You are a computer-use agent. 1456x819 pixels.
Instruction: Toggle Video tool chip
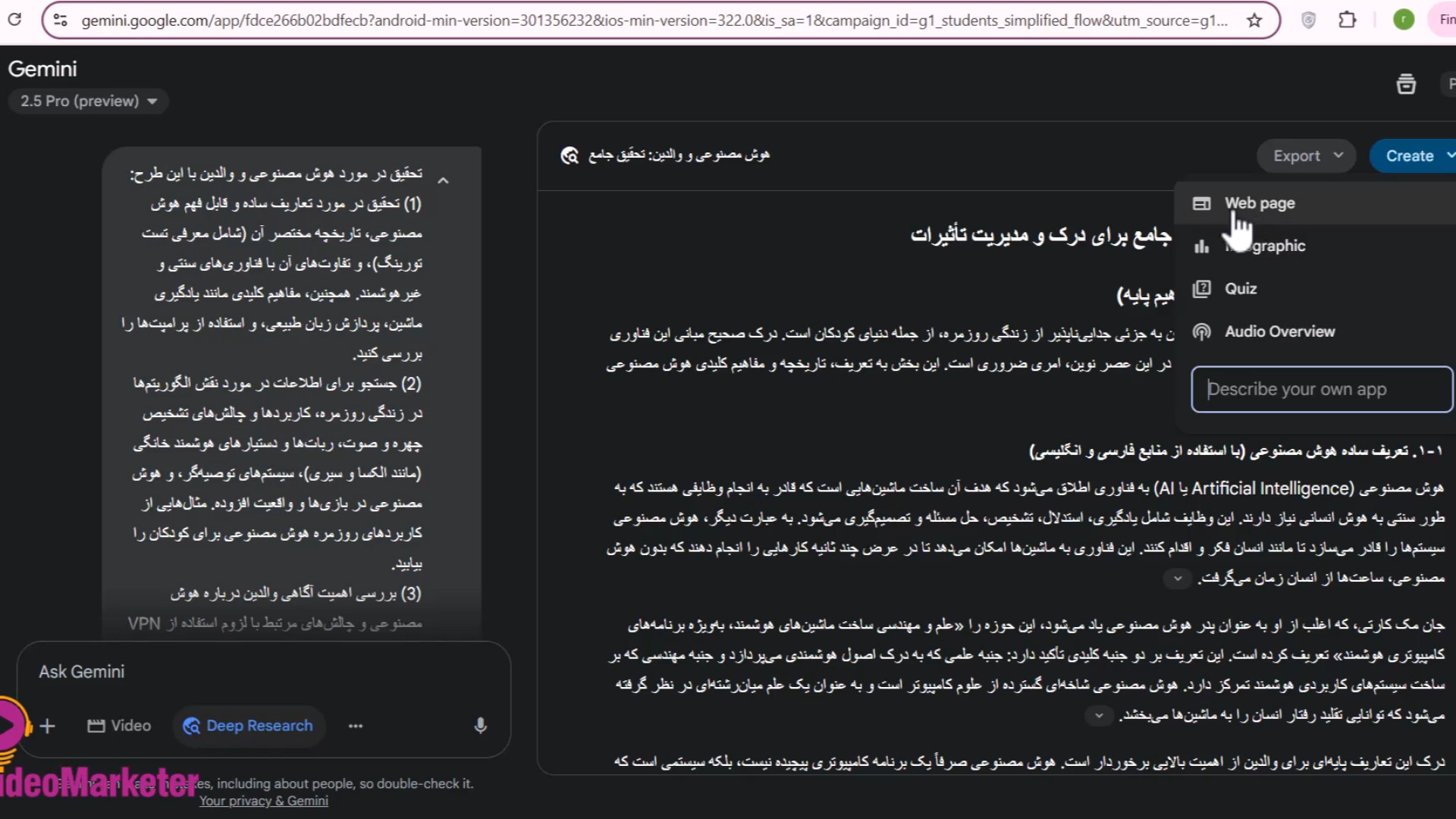(x=119, y=726)
